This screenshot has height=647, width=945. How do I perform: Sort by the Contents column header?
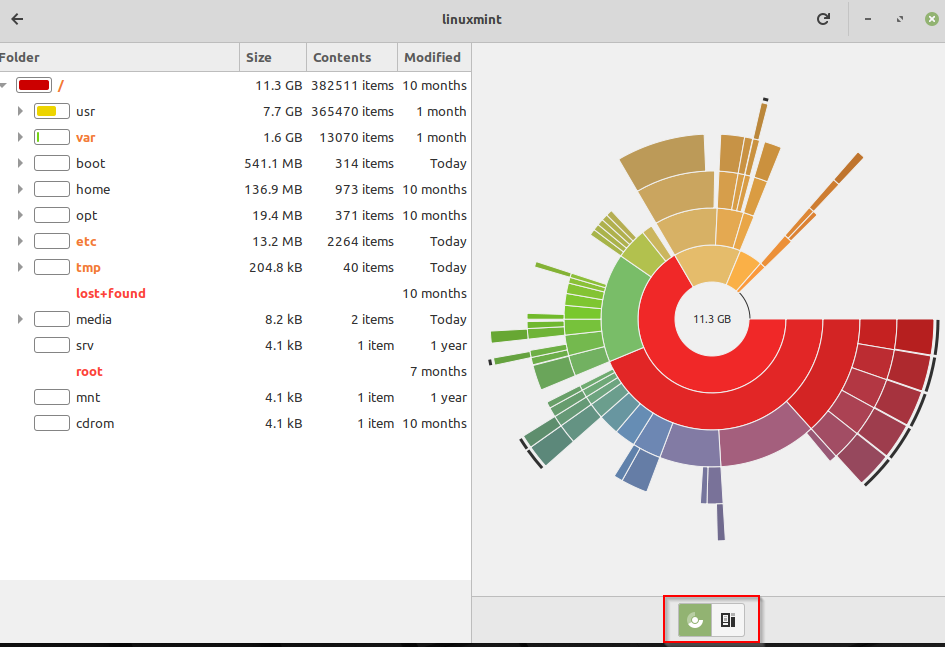tap(352, 57)
